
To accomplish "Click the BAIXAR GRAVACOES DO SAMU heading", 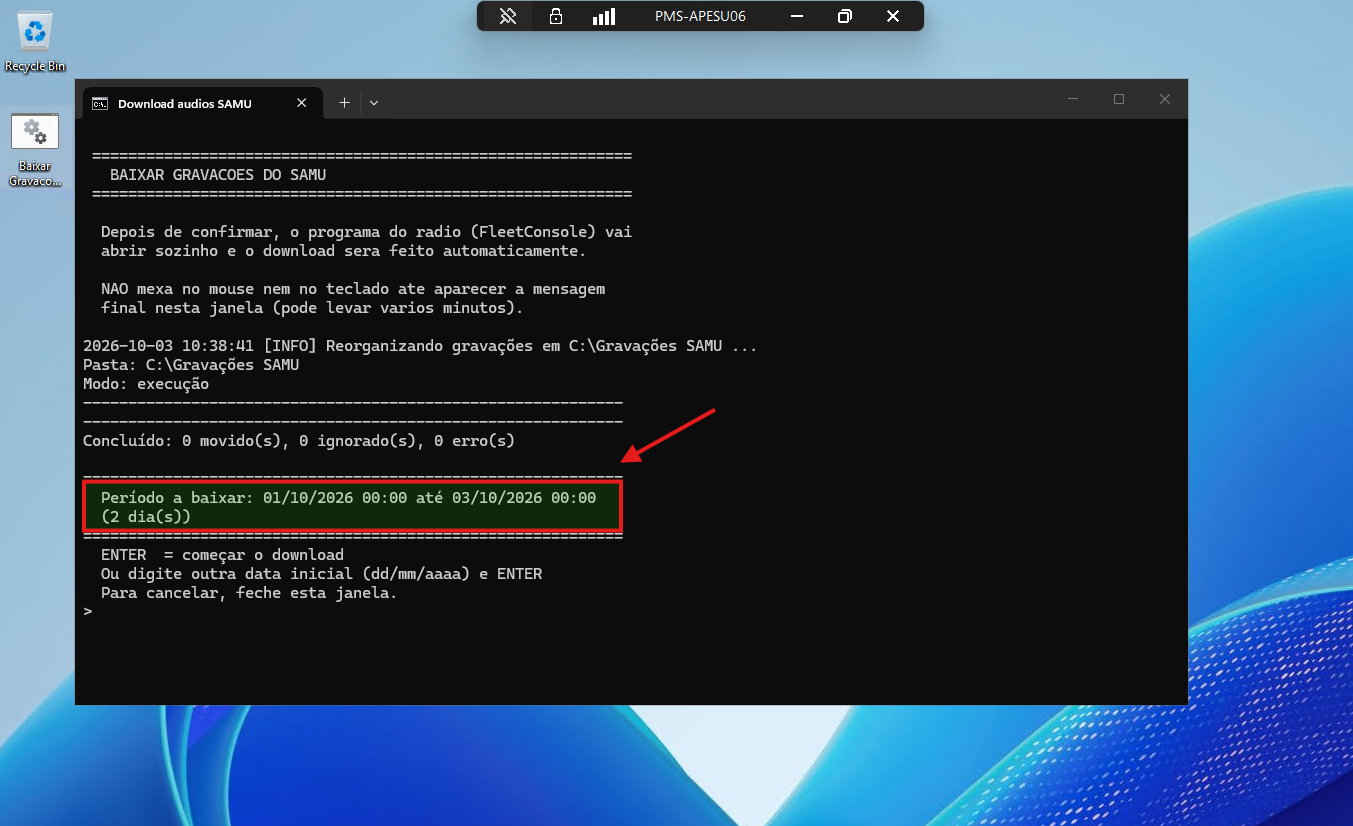I will 218,175.
